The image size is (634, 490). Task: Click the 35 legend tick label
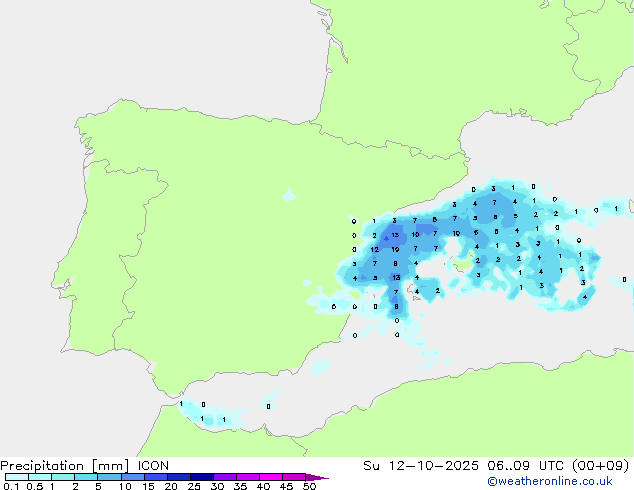240,486
